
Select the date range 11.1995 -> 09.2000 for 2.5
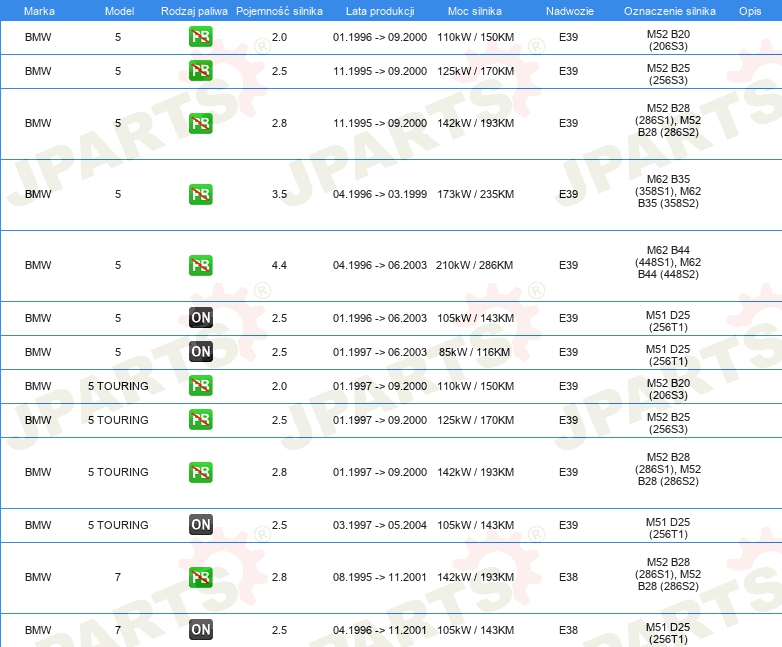tap(380, 71)
